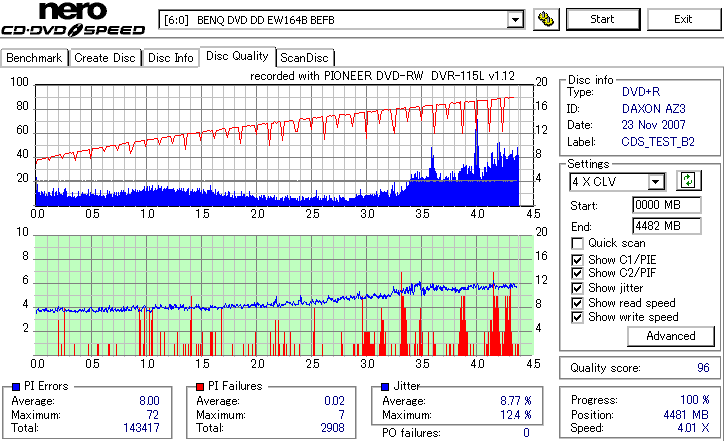Click the red PI Failures legend square
The height and width of the screenshot is (441, 724).
click(200, 387)
